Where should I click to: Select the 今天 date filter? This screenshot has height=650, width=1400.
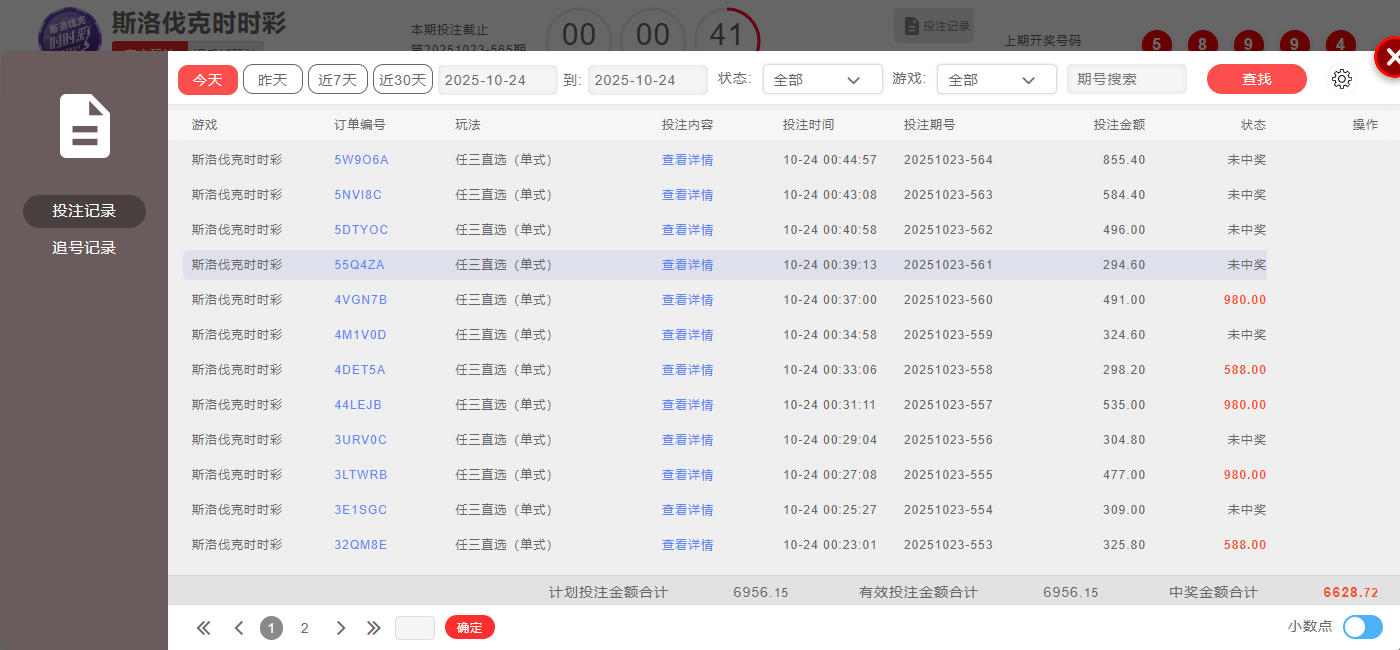pos(208,80)
